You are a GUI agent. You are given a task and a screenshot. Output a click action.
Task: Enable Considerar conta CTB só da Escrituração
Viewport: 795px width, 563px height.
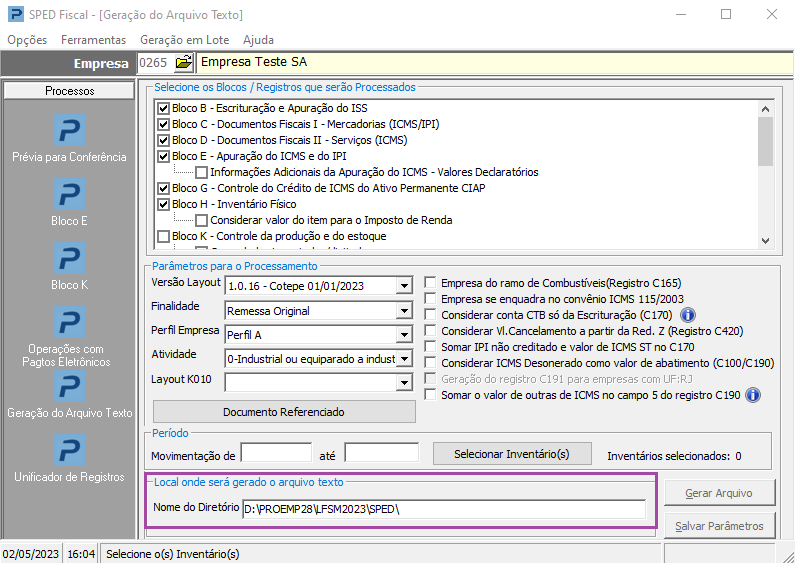[x=430, y=315]
